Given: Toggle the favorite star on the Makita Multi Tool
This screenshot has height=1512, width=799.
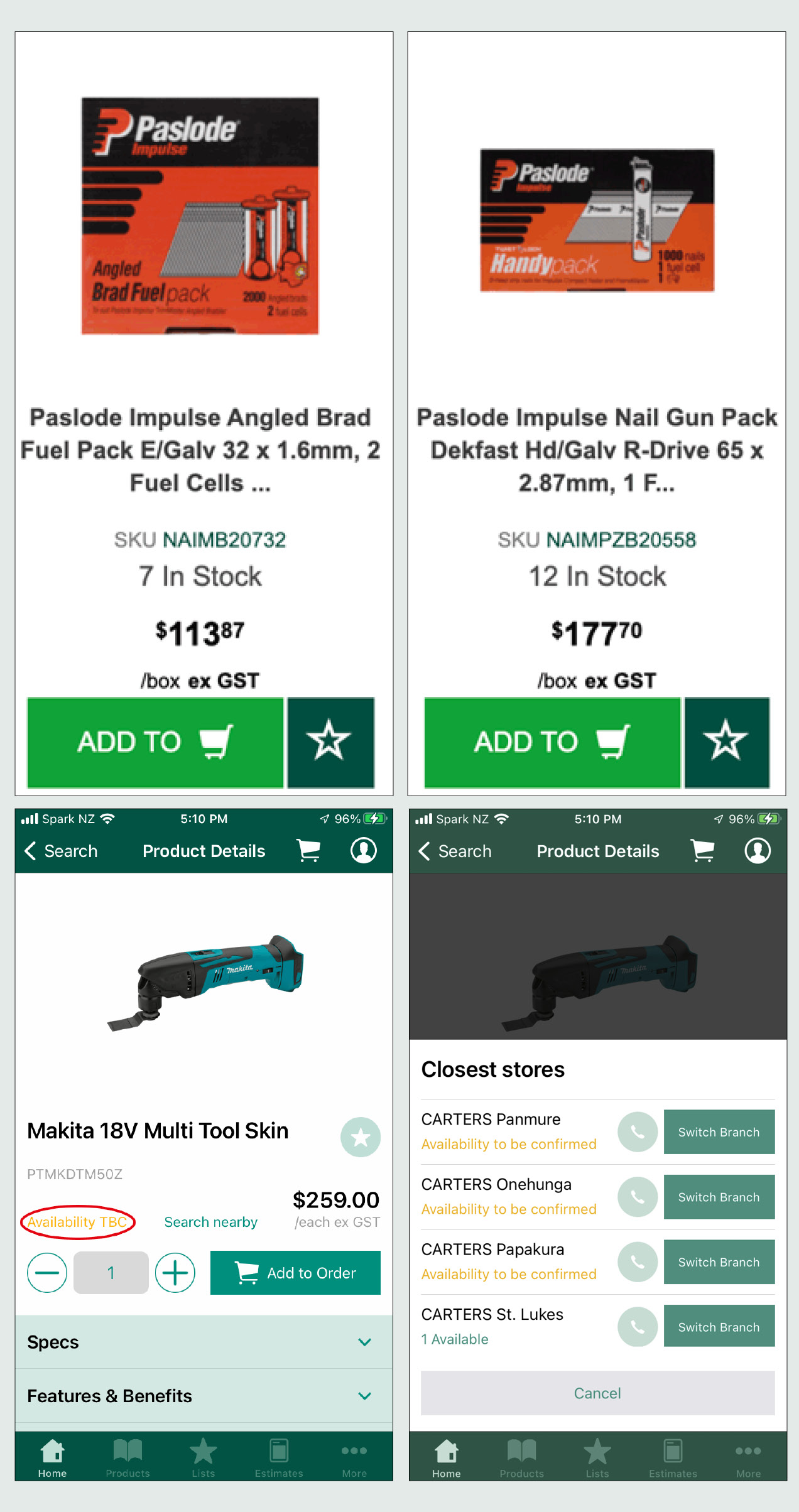Looking at the screenshot, I should click(x=360, y=1136).
